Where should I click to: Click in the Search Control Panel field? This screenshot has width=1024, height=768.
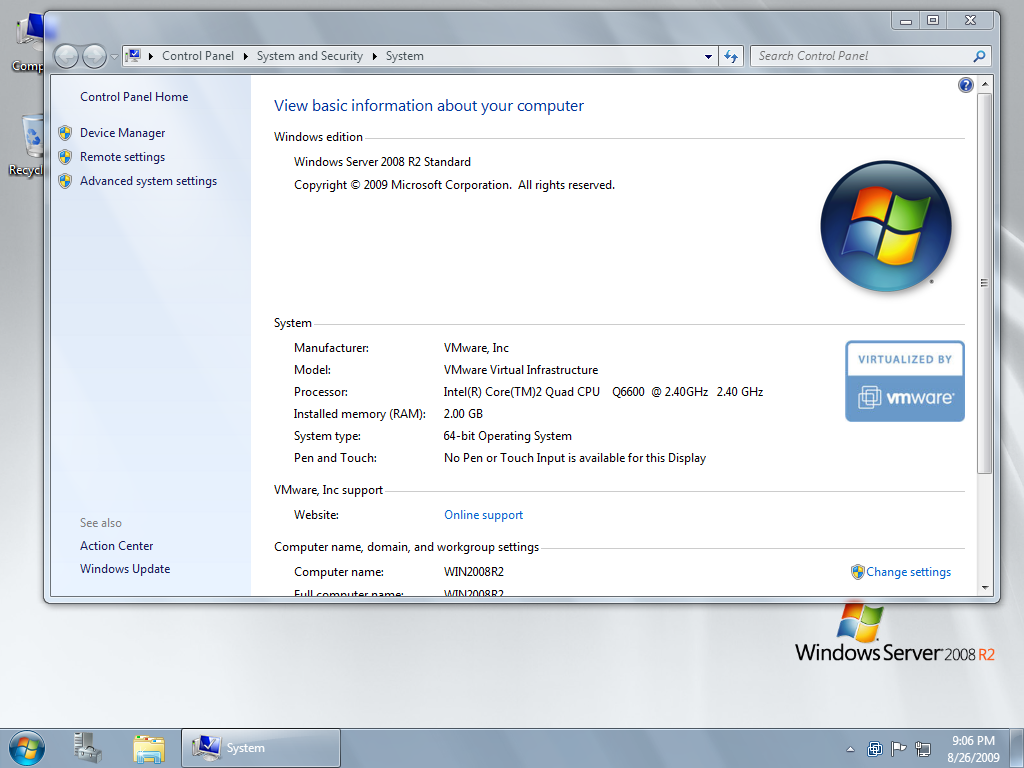(860, 56)
